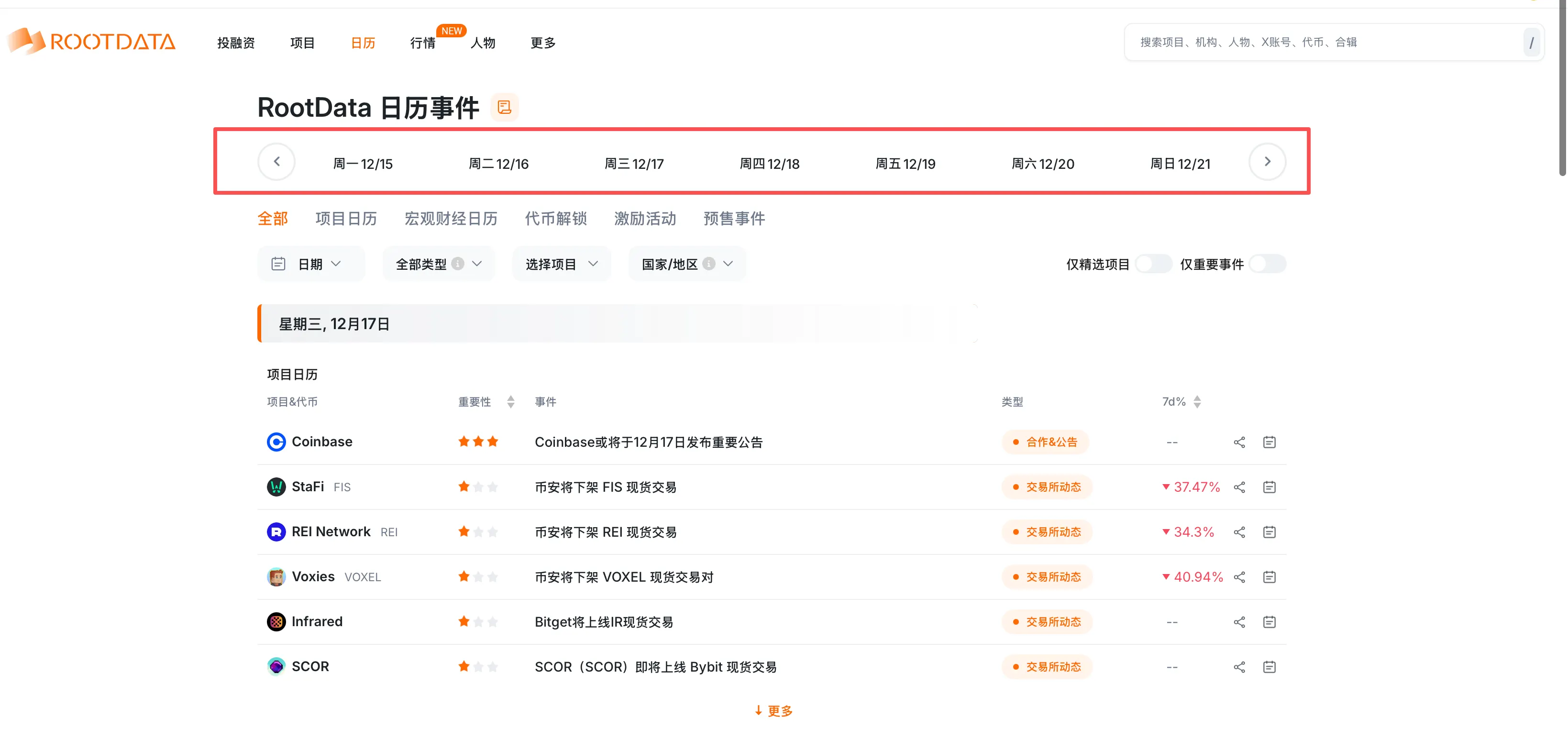
Task: Click share icon in Coinbase row
Action: click(1239, 442)
